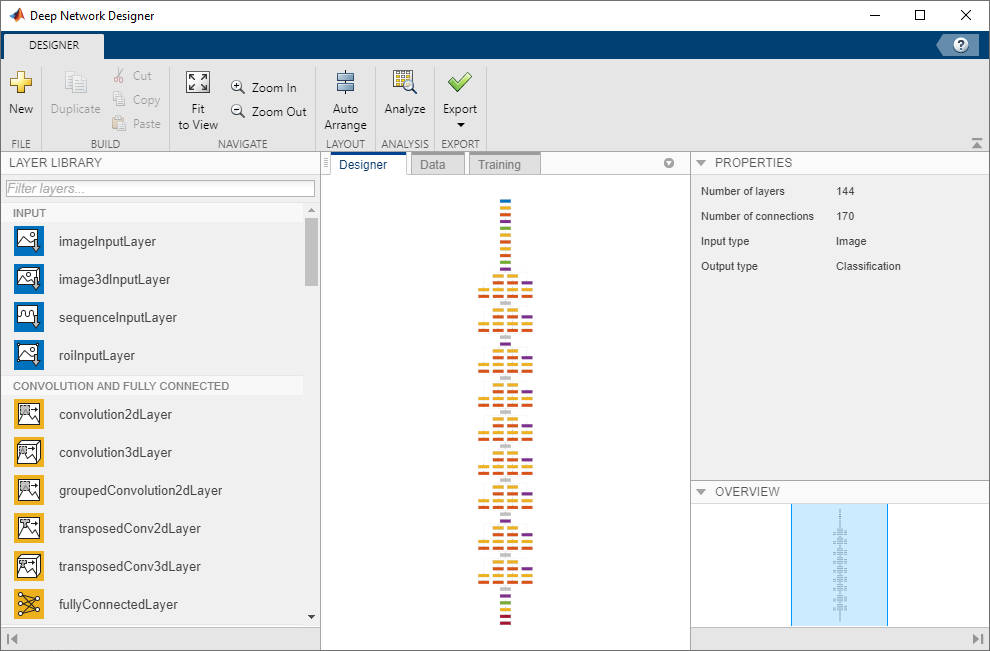Select the convolution3dLayer icon
Viewport: 990px width, 651px height.
tap(29, 452)
